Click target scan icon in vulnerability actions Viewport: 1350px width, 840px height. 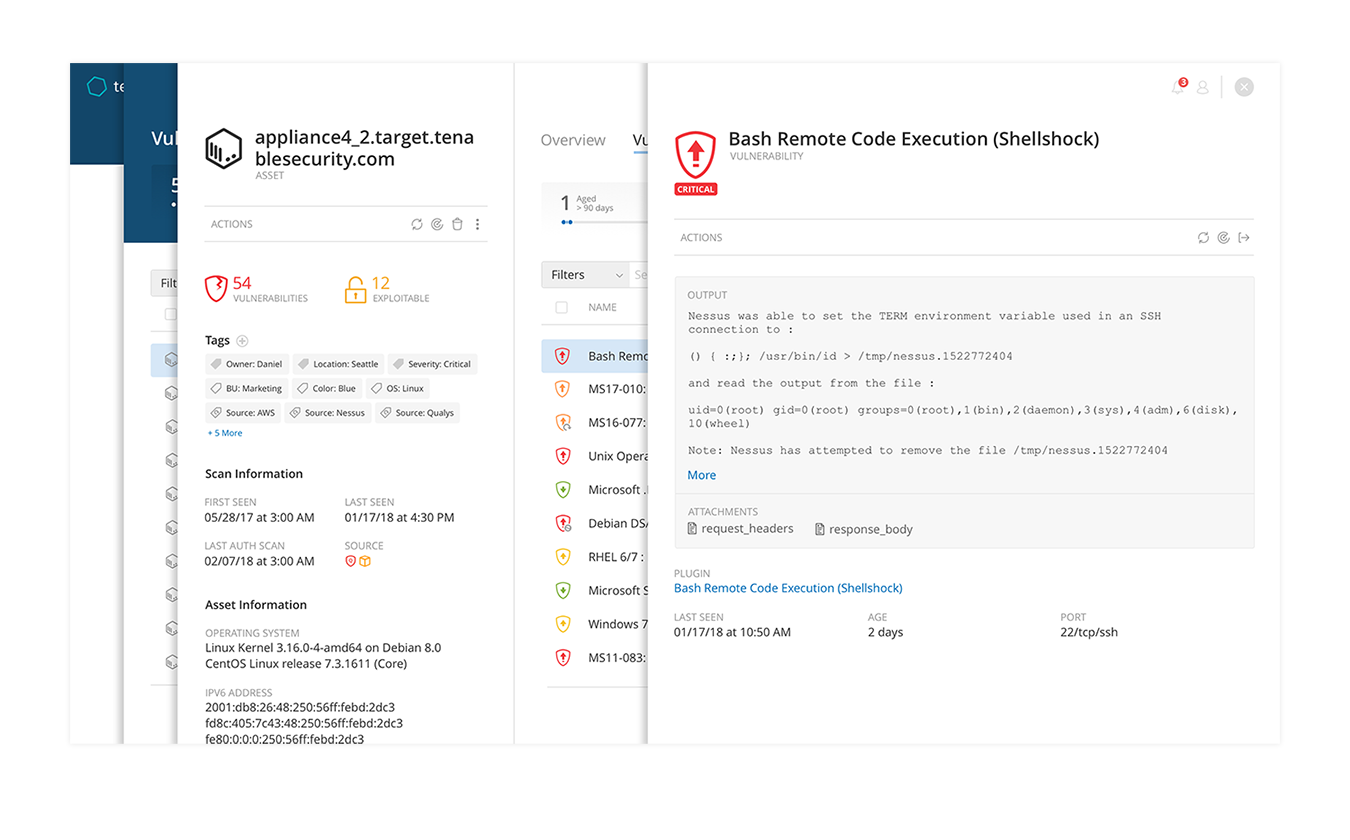pyautogui.click(x=1224, y=238)
